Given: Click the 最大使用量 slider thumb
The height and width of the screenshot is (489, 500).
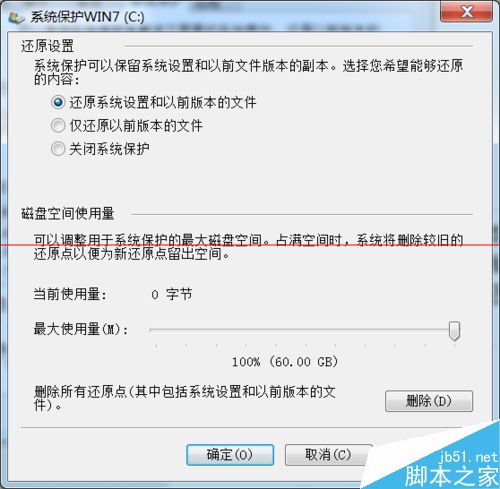Looking at the screenshot, I should [454, 331].
